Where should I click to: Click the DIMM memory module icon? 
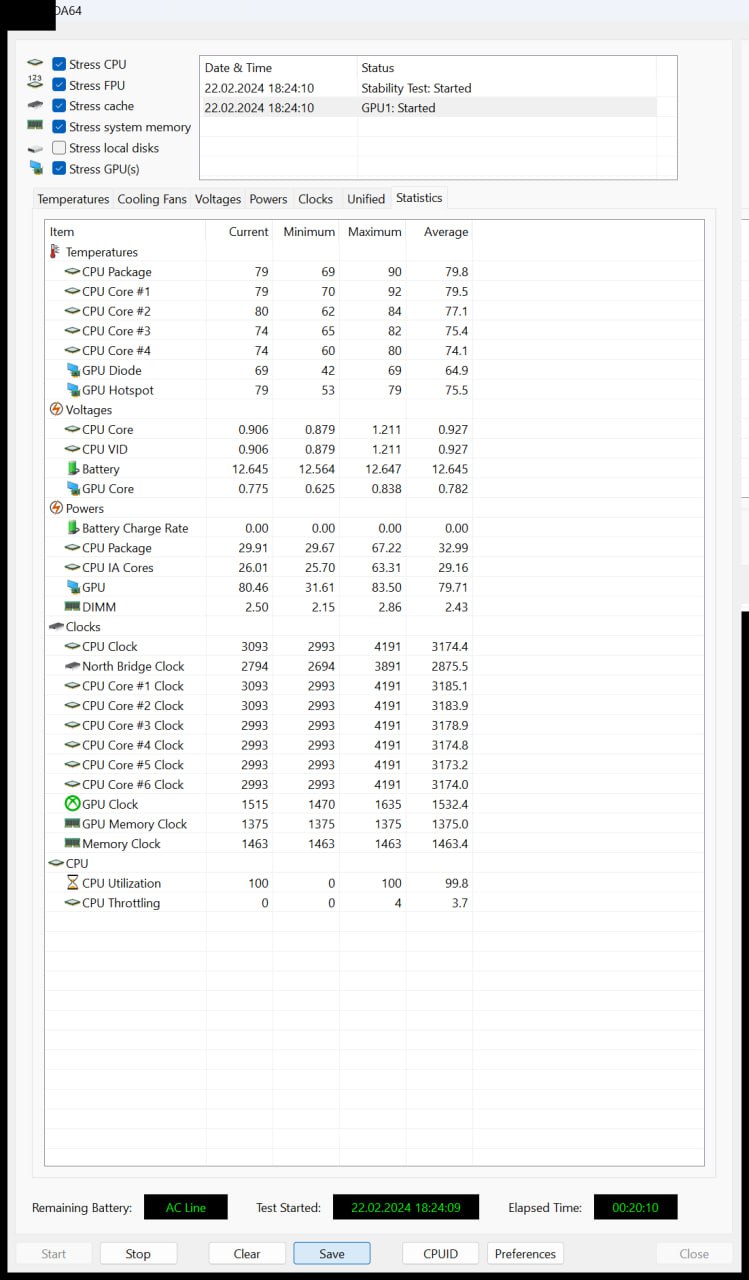72,607
